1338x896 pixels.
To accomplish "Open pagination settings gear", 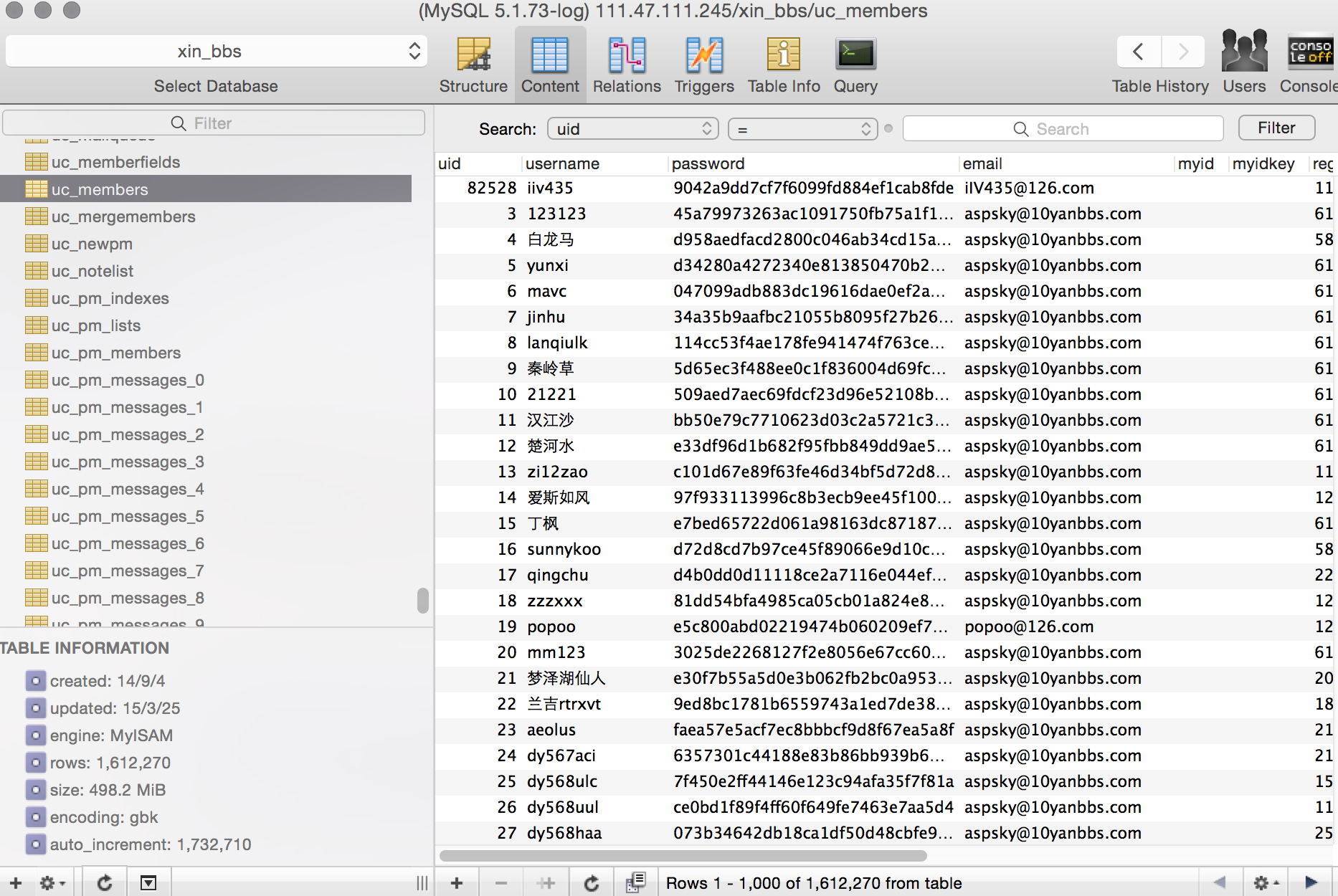I will tap(1266, 882).
